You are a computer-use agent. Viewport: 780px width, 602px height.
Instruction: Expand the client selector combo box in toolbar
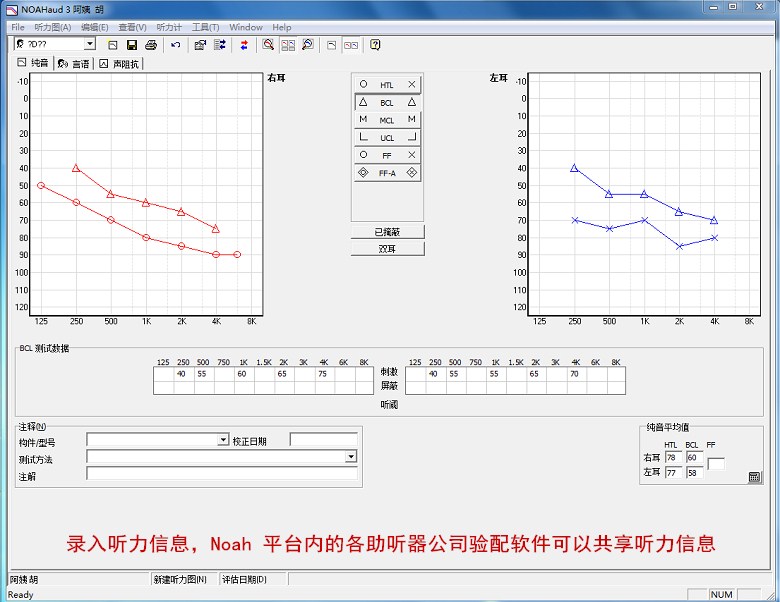click(89, 45)
